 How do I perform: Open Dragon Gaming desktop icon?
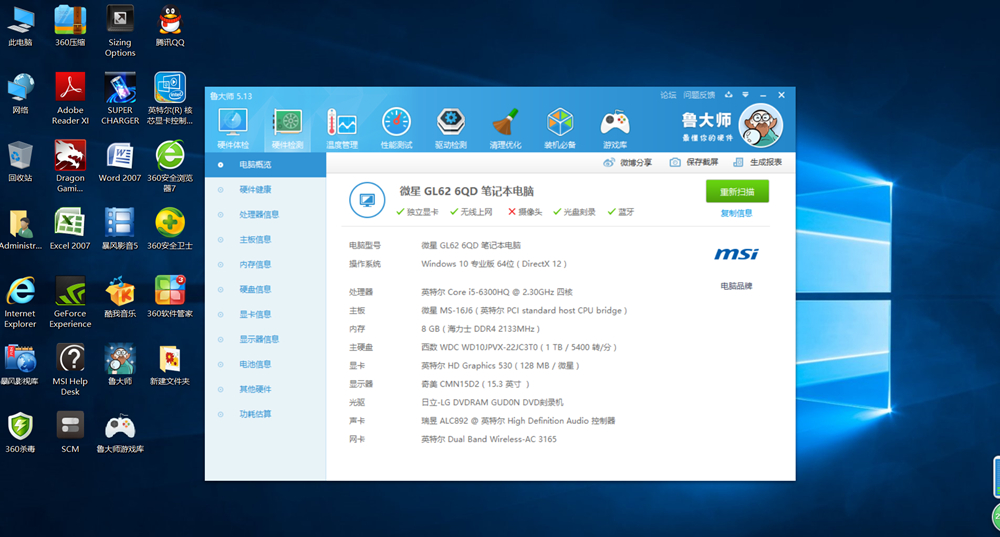(70, 166)
